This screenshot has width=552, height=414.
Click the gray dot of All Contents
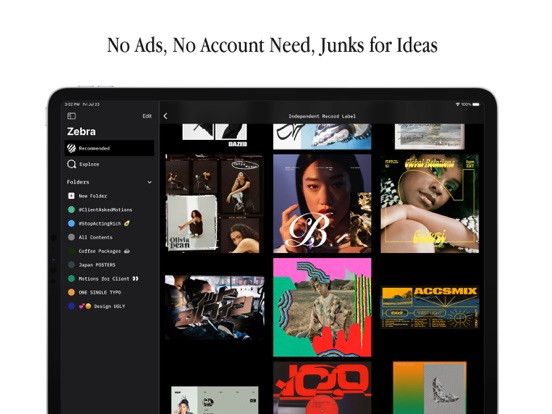pyautogui.click(x=71, y=237)
